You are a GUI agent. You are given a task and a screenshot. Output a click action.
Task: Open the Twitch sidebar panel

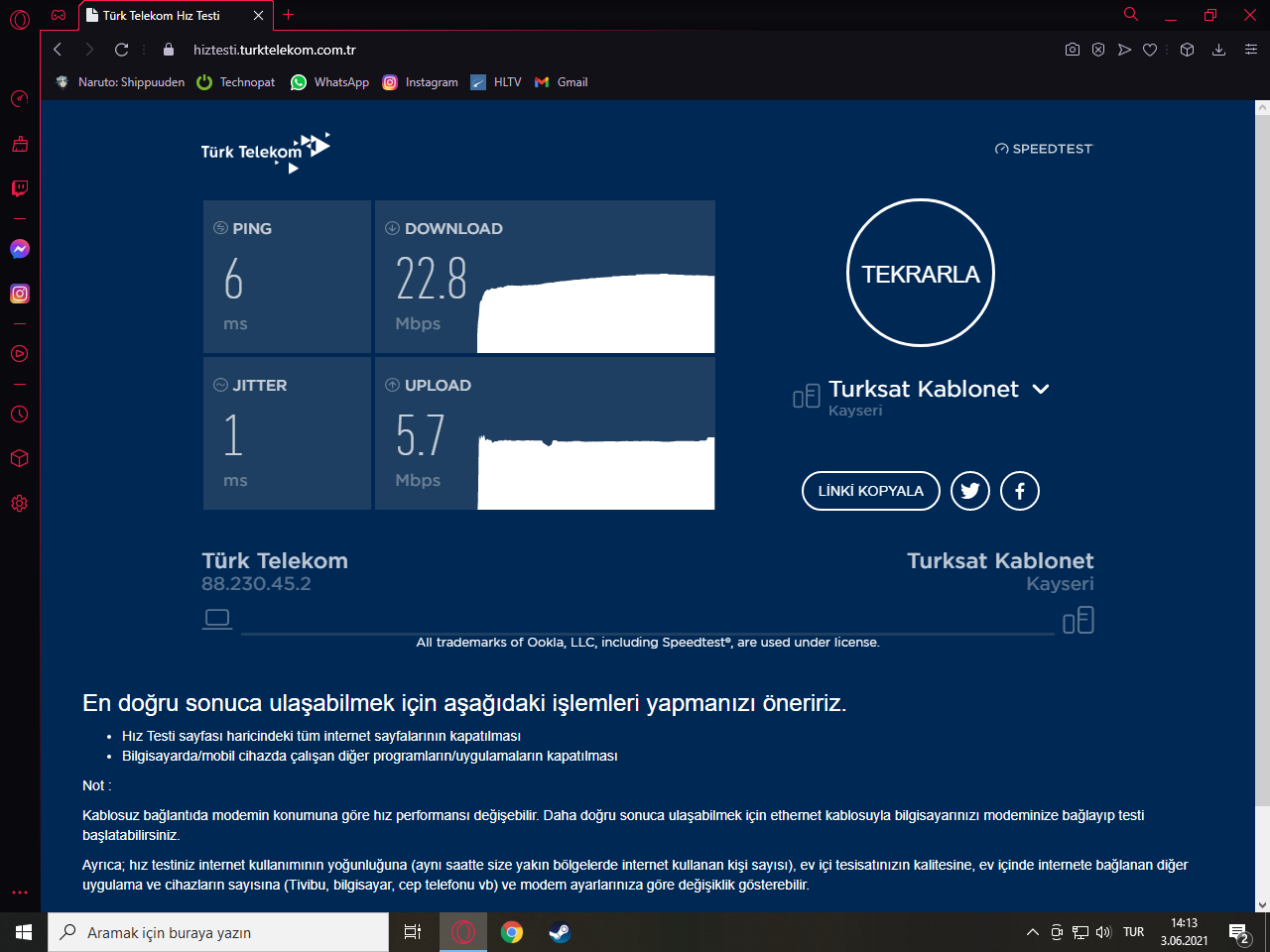click(x=19, y=188)
